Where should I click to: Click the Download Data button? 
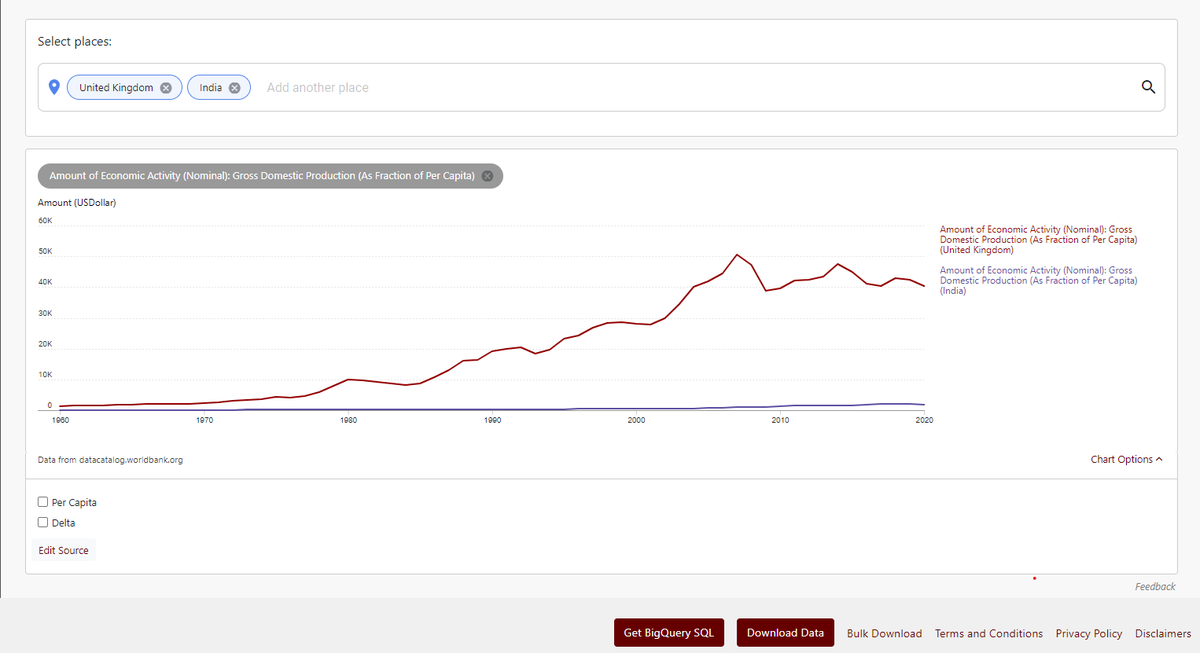tap(785, 633)
